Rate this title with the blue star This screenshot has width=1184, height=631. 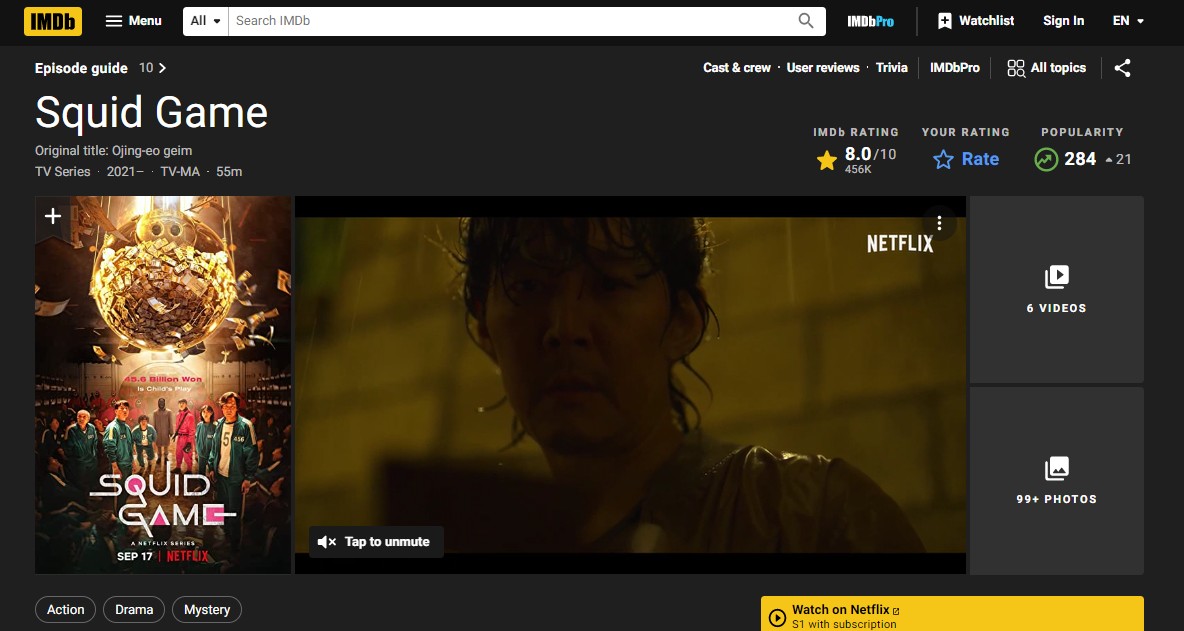tap(966, 159)
